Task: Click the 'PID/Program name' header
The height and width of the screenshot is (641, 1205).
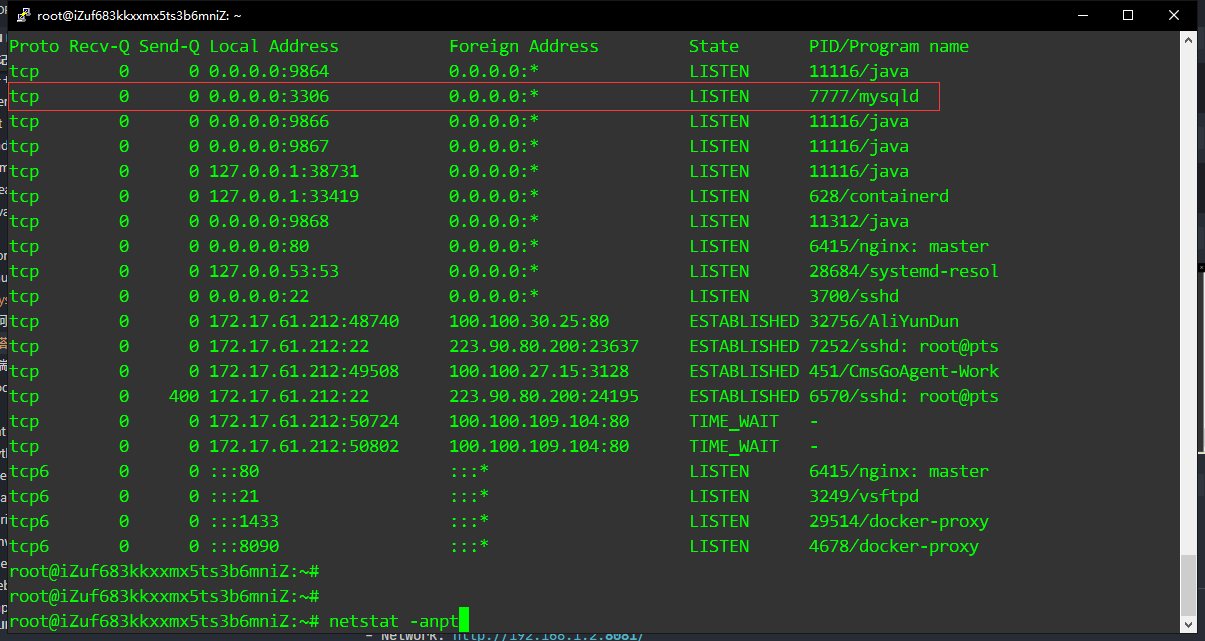Action: click(889, 46)
